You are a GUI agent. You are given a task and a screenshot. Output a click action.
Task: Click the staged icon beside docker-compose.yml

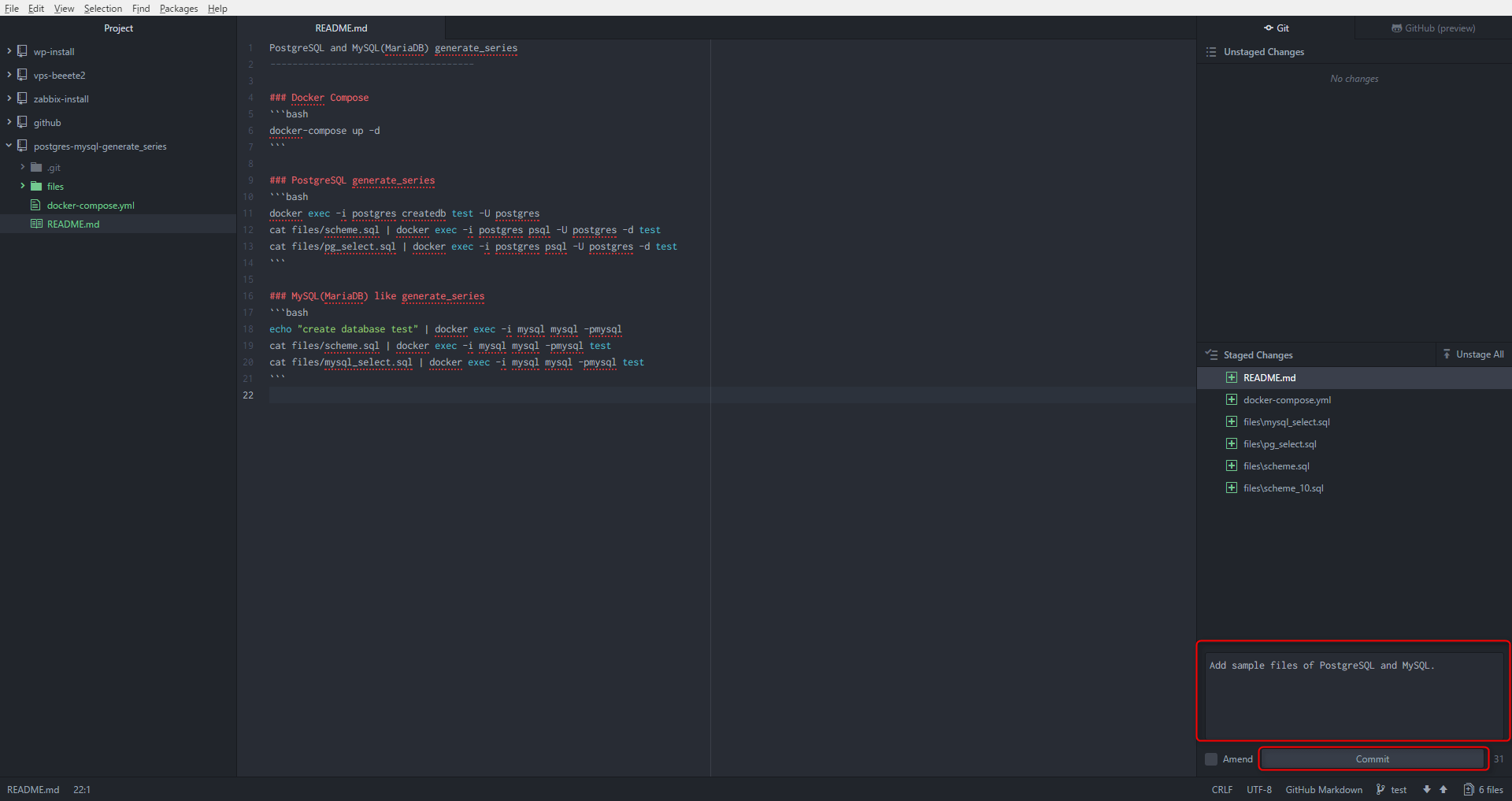click(1232, 400)
